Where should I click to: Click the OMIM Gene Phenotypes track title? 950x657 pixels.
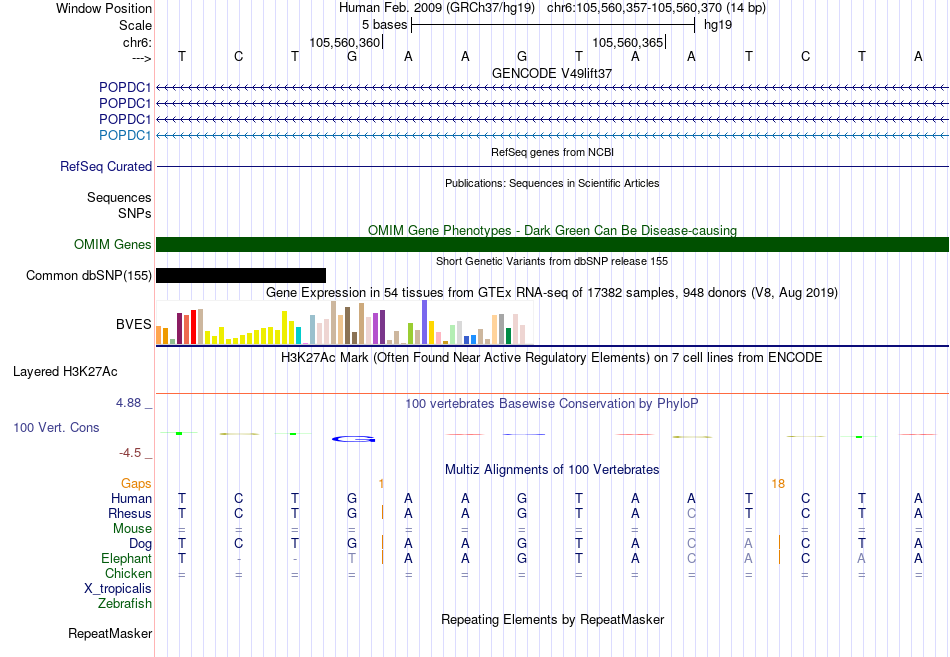pos(552,230)
